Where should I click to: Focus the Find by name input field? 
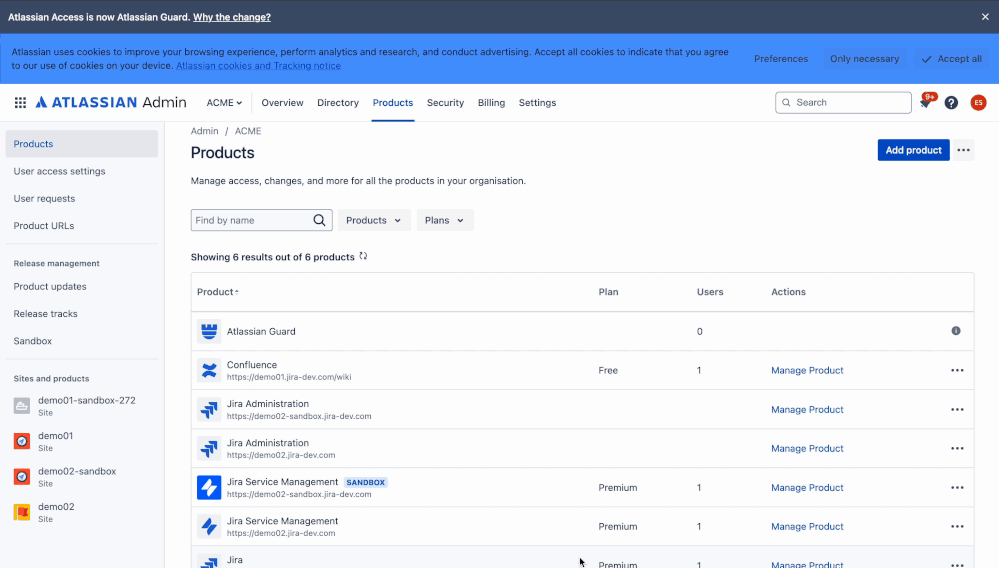(261, 220)
